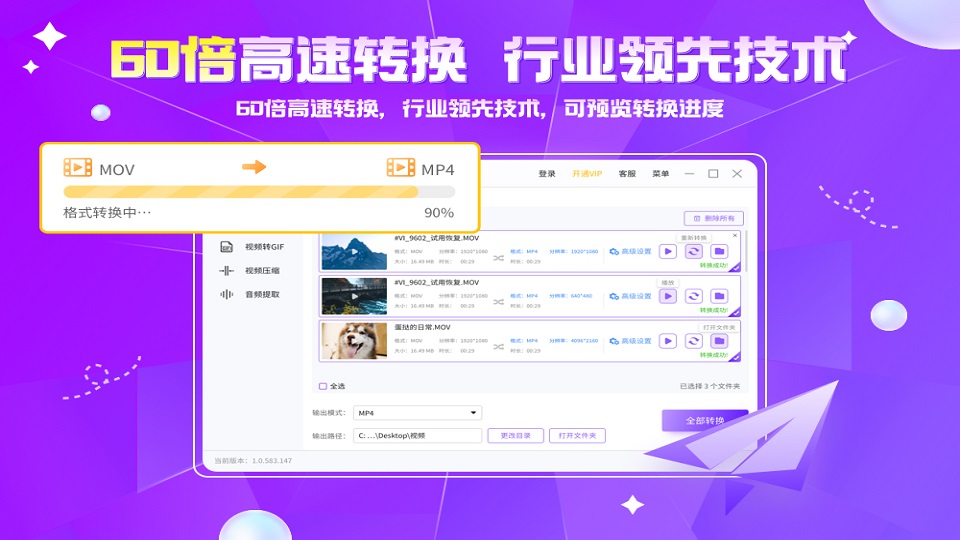This screenshot has width=960, height=540.
Task: Click the 格式转换中 status text
Action: [107, 213]
